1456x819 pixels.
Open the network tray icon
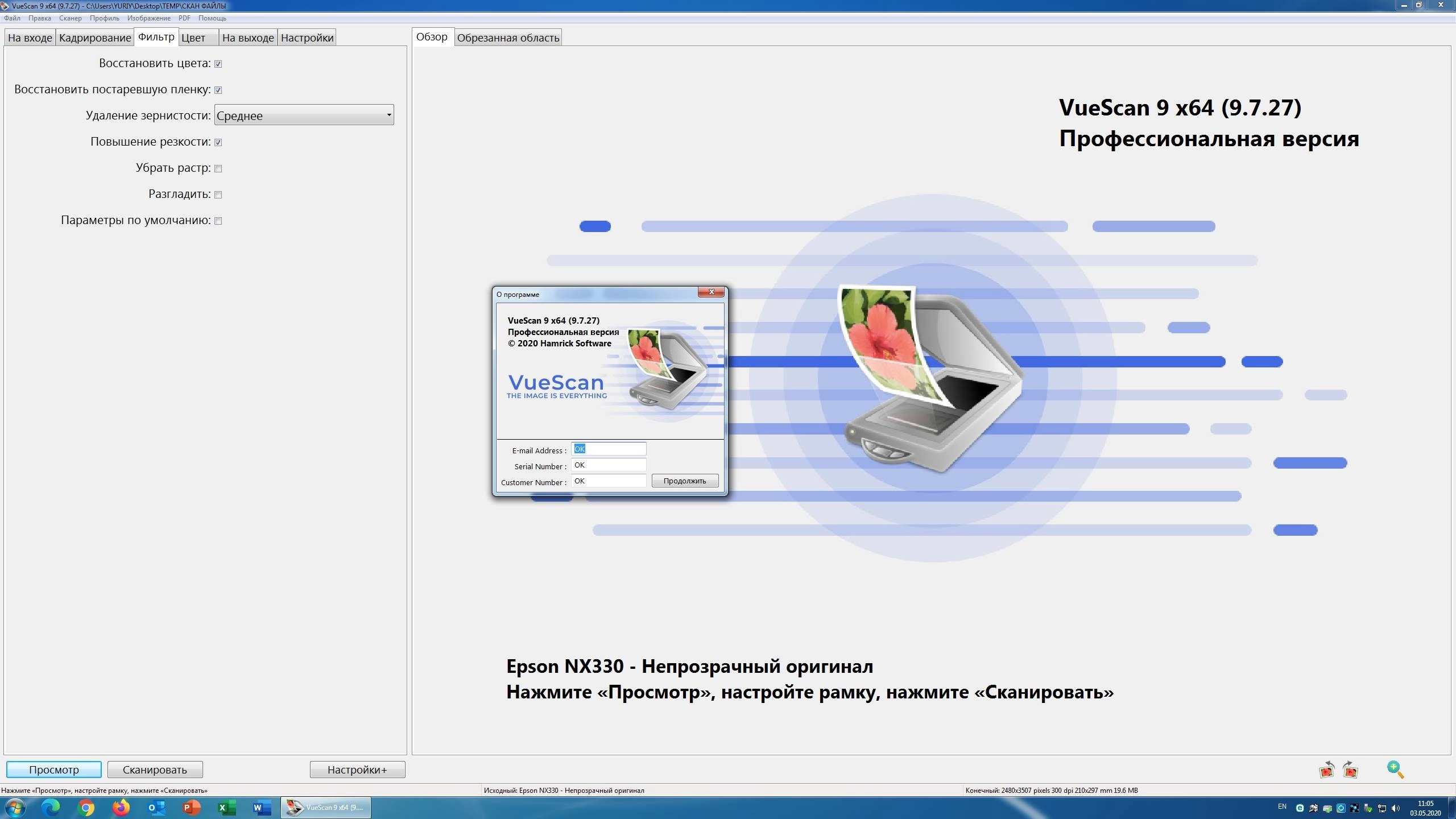point(1382,808)
